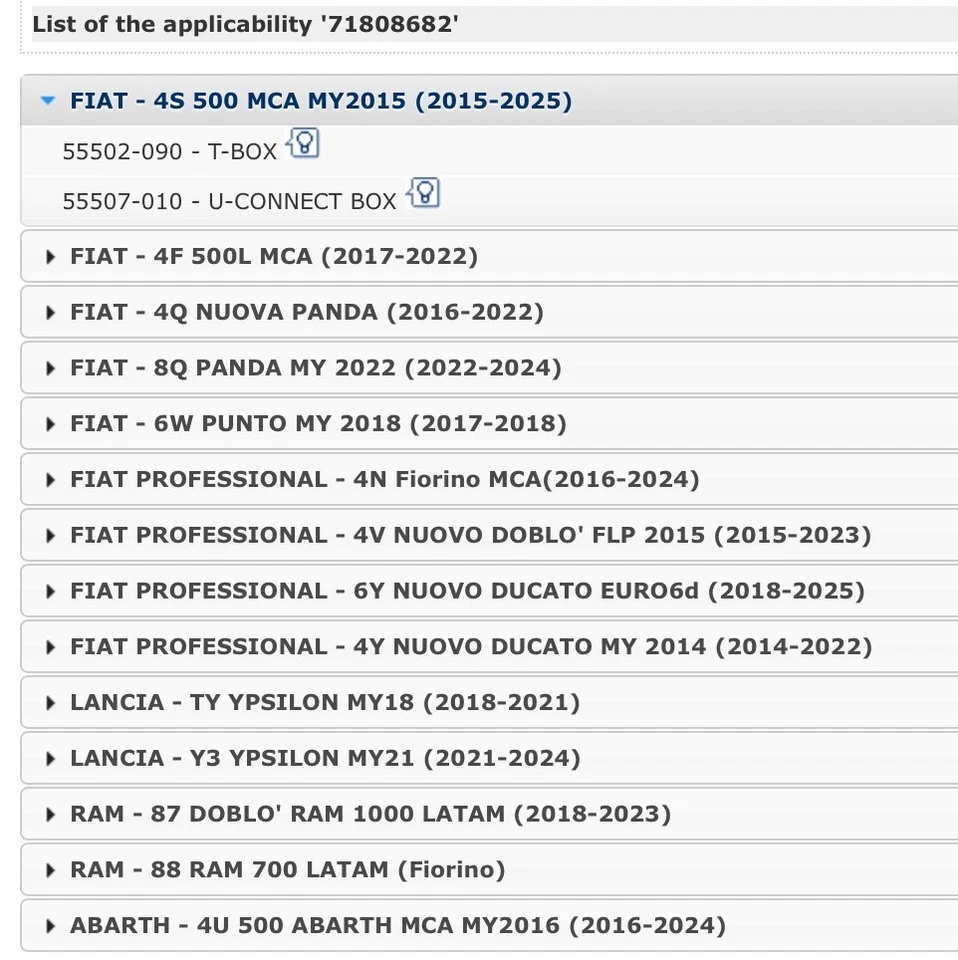
Task: Expand the 4N Fiorino MCA arrow
Action: (x=50, y=480)
